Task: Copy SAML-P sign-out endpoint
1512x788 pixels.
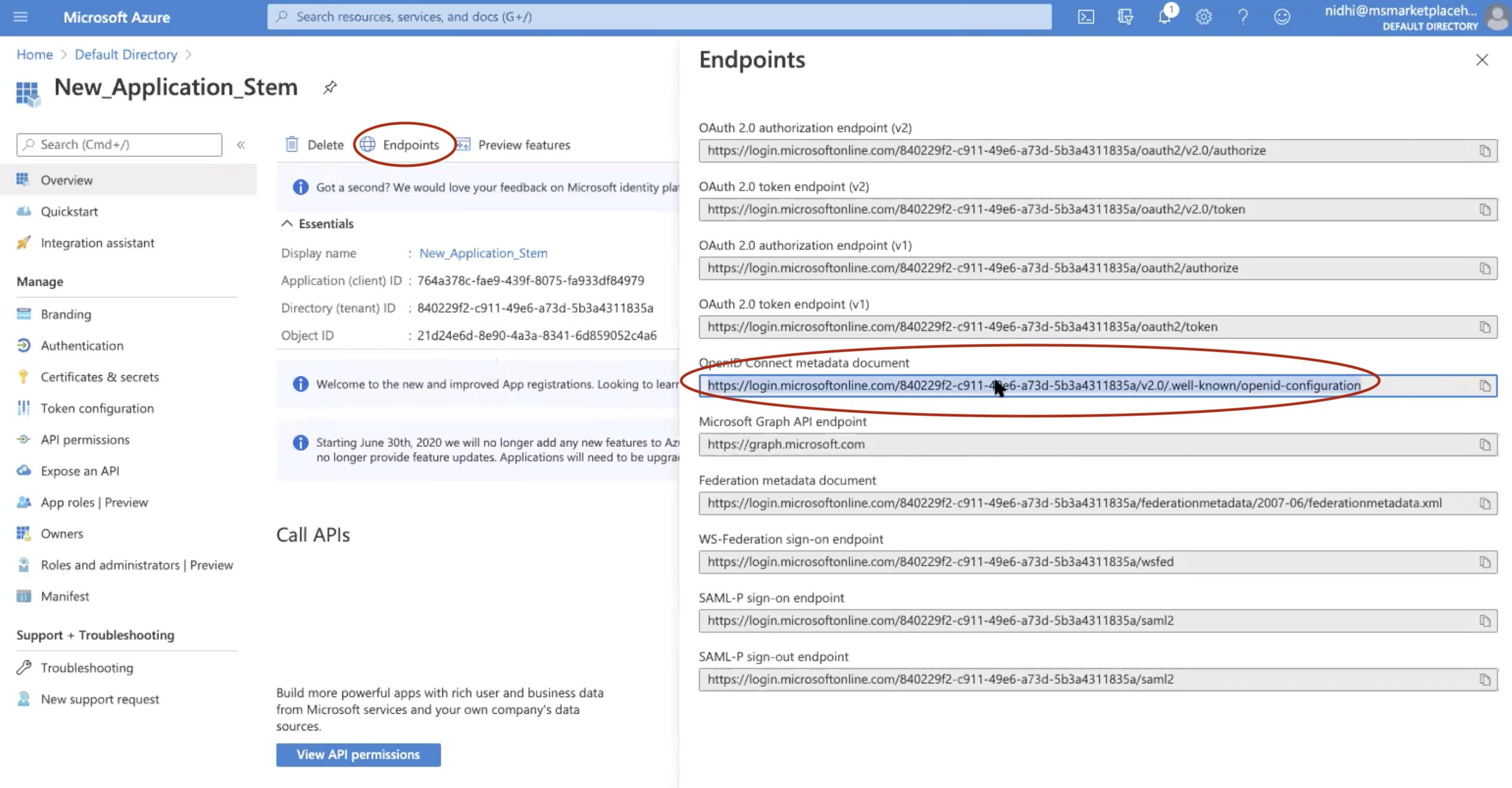Action: (1484, 679)
